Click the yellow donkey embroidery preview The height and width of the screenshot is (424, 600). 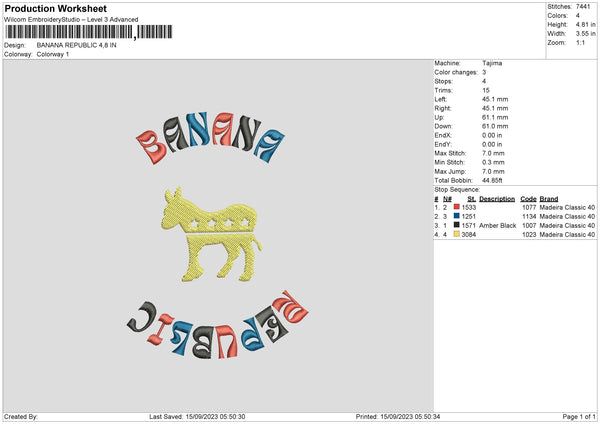tap(211, 235)
